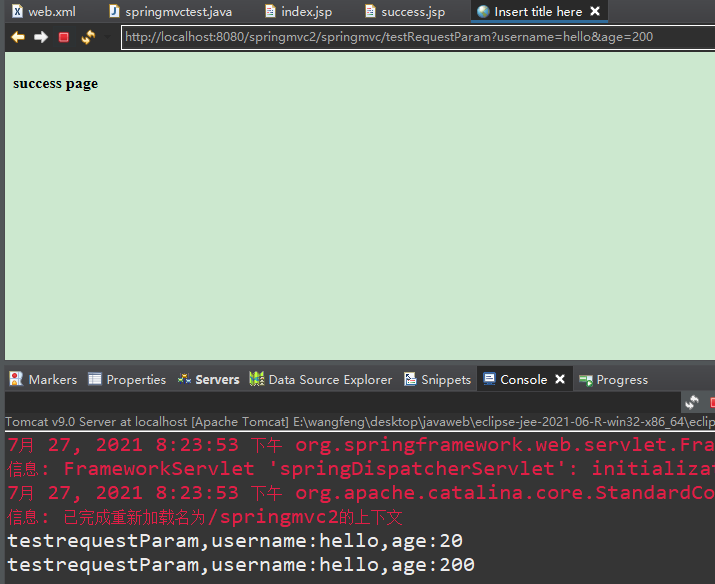Click the browser URL address field

pyautogui.click(x=417, y=37)
